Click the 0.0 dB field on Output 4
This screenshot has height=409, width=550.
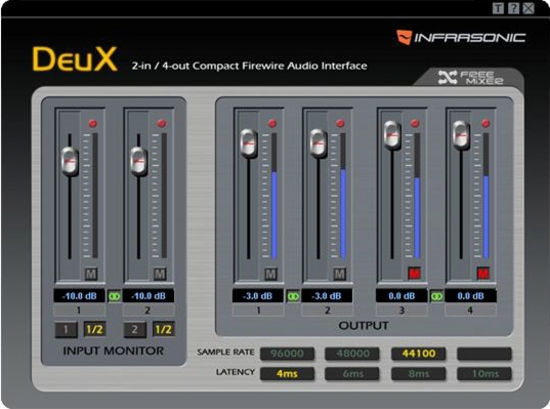(471, 296)
